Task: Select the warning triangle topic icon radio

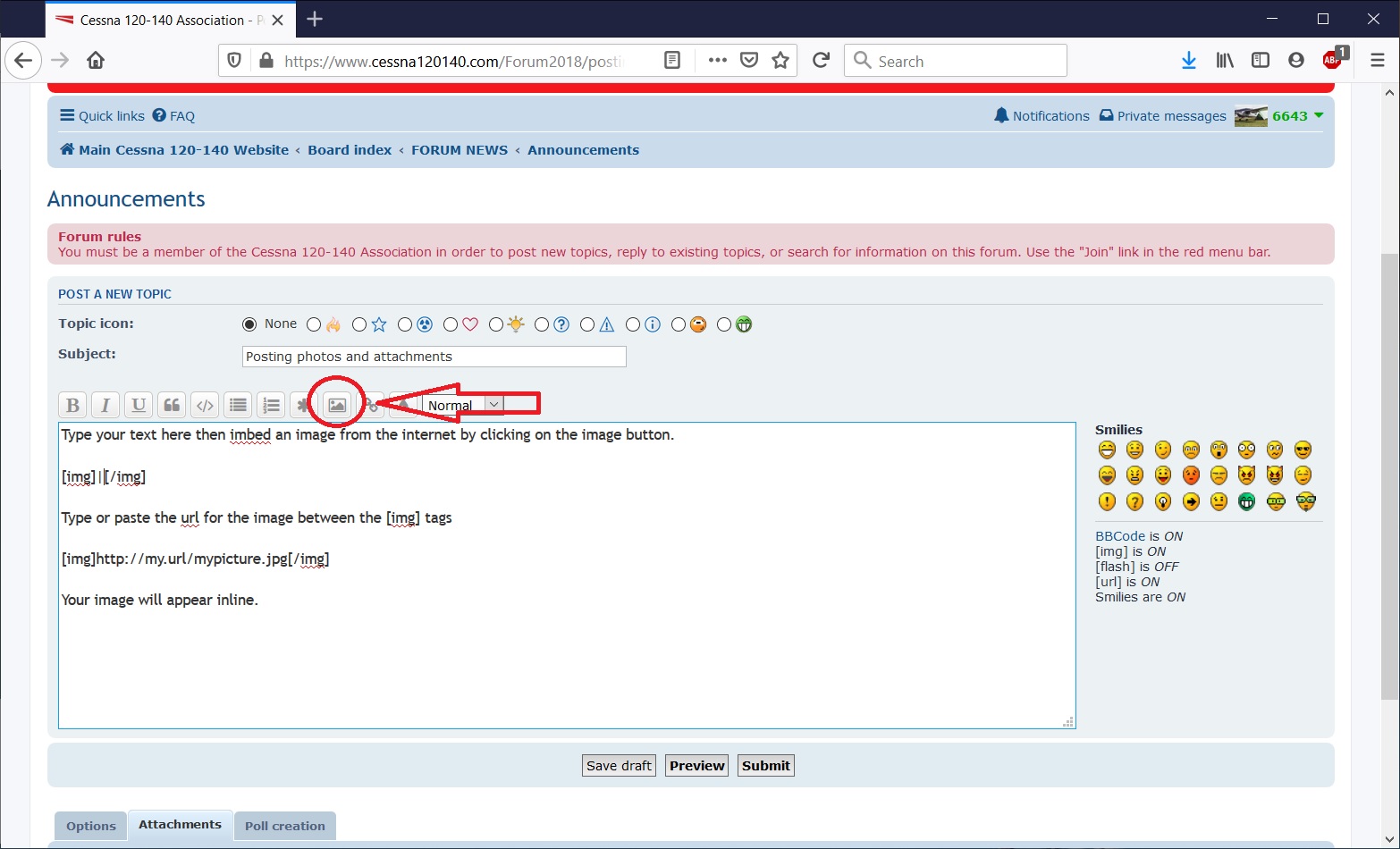Action: coord(587,324)
